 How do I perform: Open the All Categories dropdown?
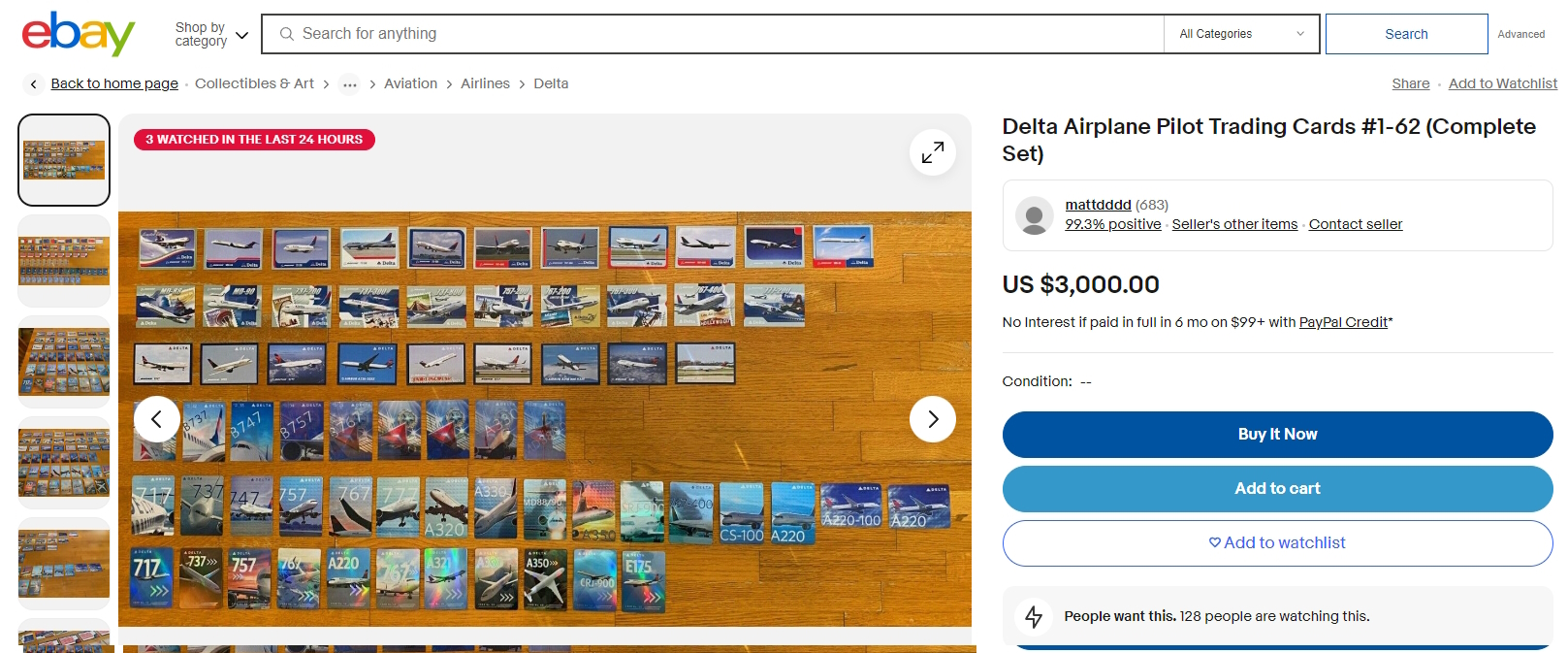click(x=1240, y=34)
